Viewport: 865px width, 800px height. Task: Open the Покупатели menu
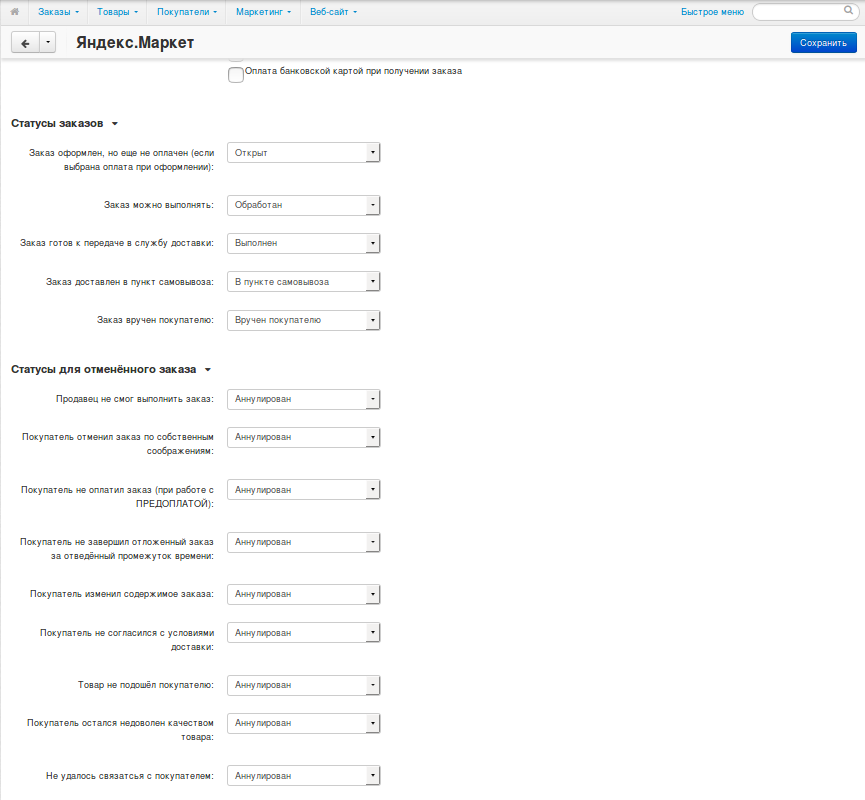pos(187,12)
